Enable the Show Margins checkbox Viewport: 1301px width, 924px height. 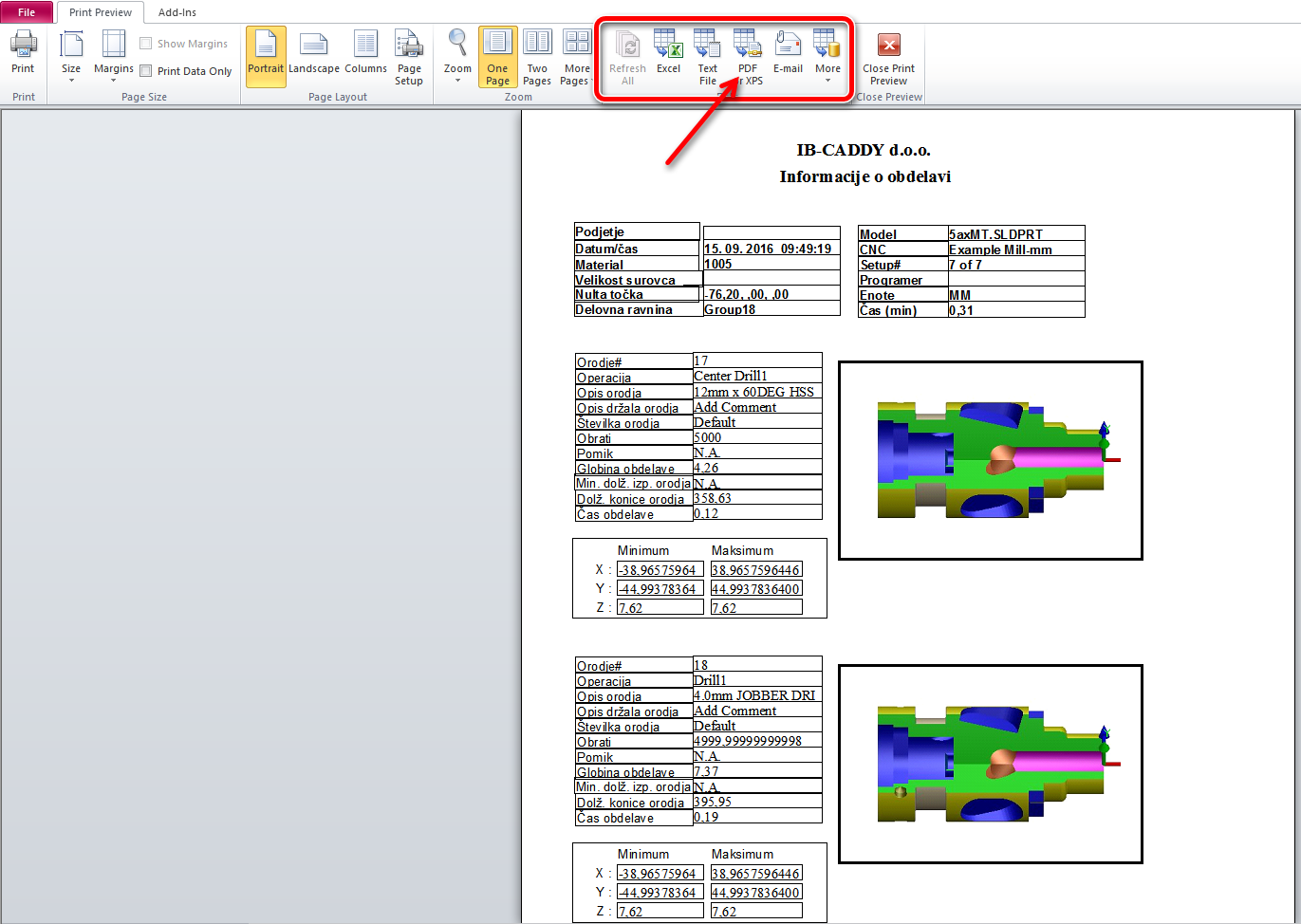coord(146,44)
